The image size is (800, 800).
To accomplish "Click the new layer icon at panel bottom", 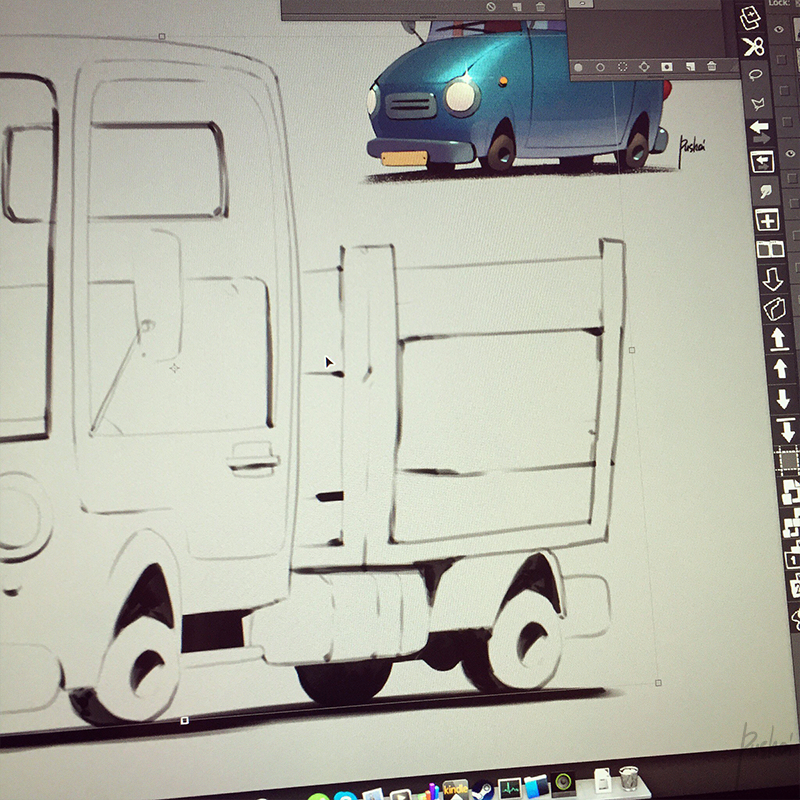I will tap(689, 66).
